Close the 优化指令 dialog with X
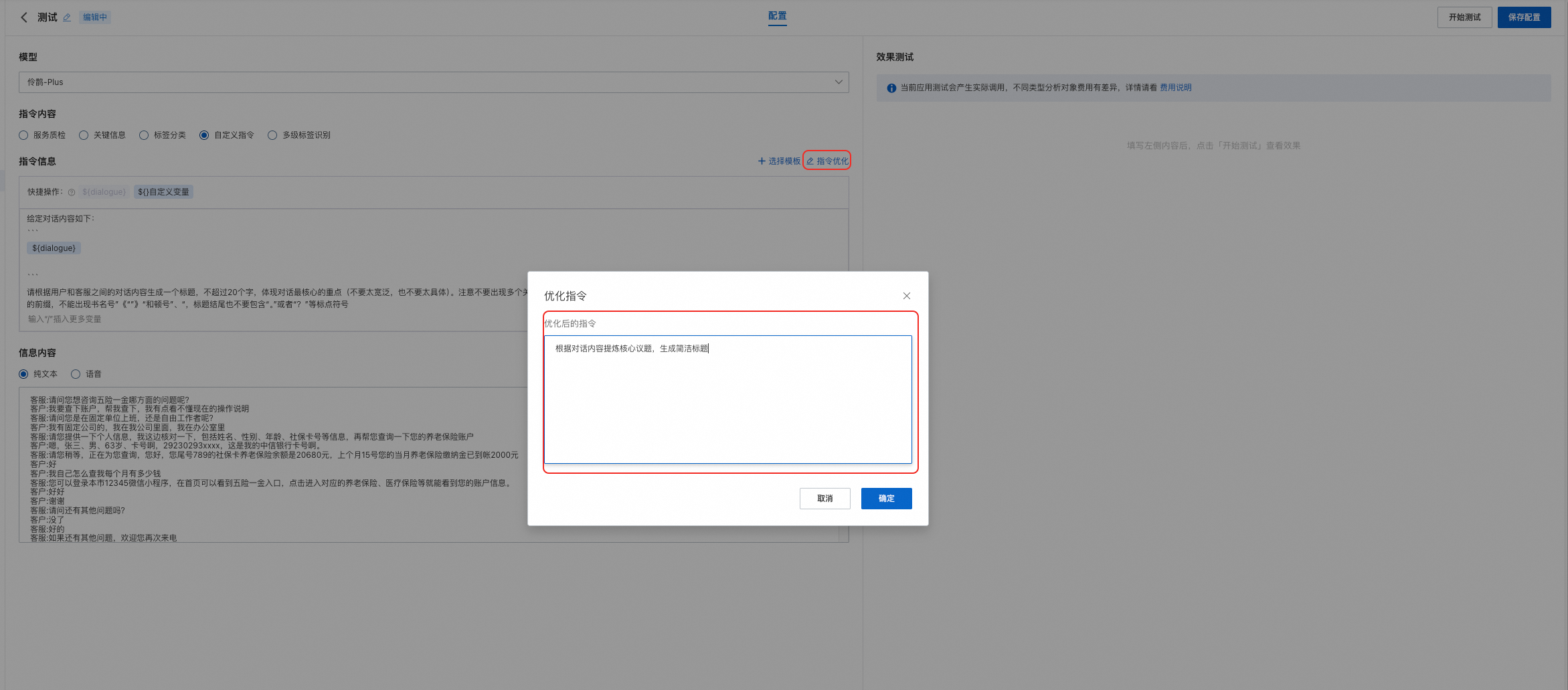This screenshot has width=1568, height=690. coord(907,296)
